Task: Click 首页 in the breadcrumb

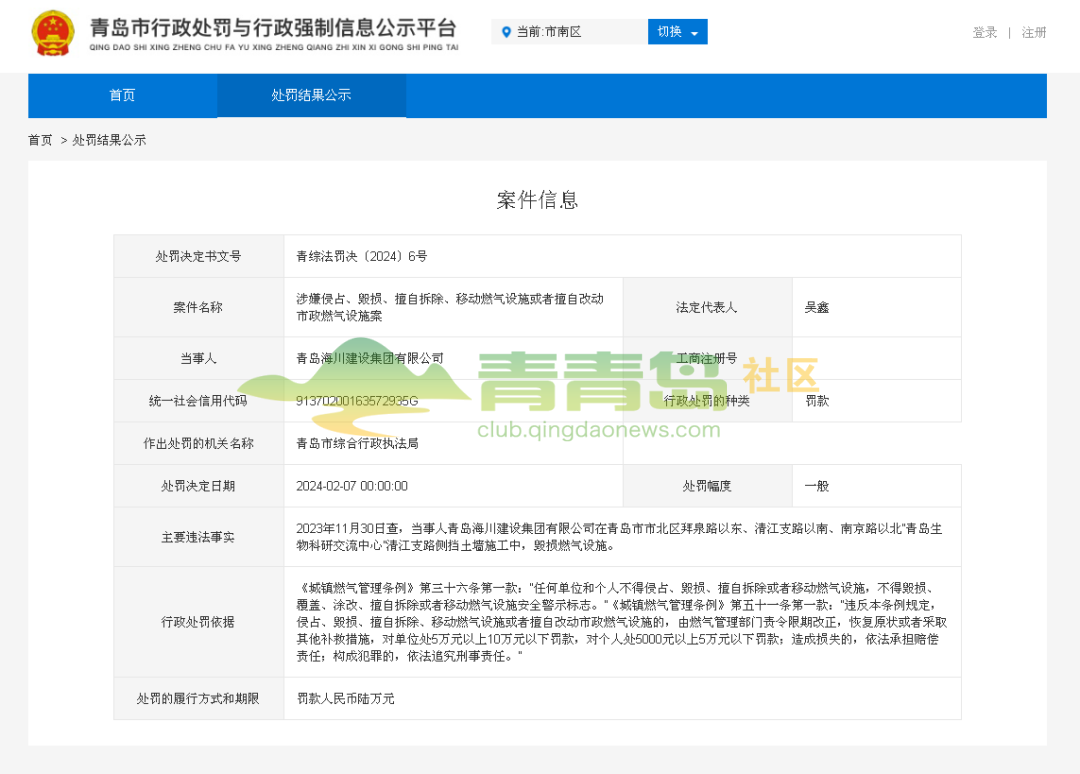Action: point(40,140)
